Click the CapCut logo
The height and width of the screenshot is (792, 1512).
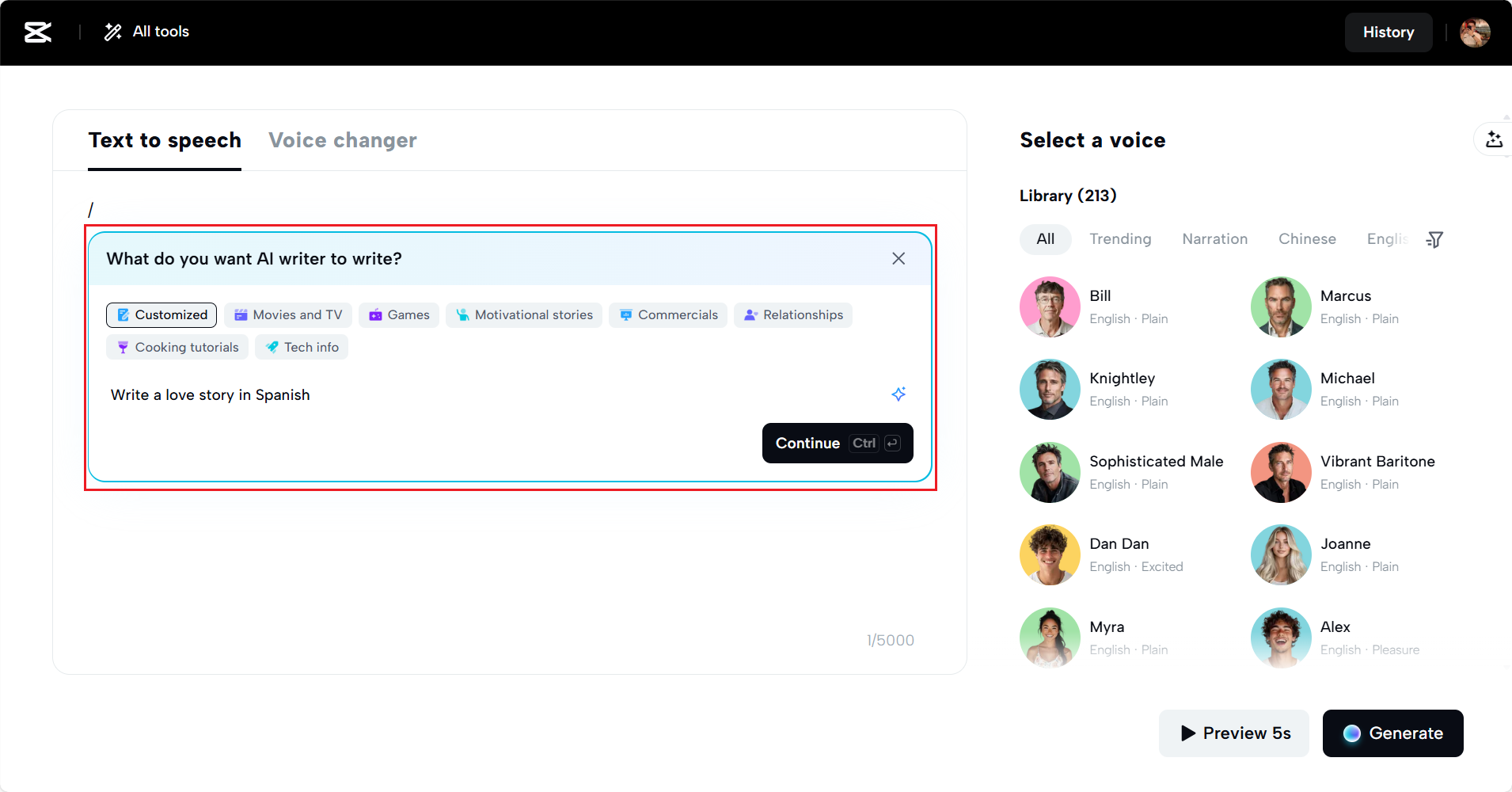37,32
